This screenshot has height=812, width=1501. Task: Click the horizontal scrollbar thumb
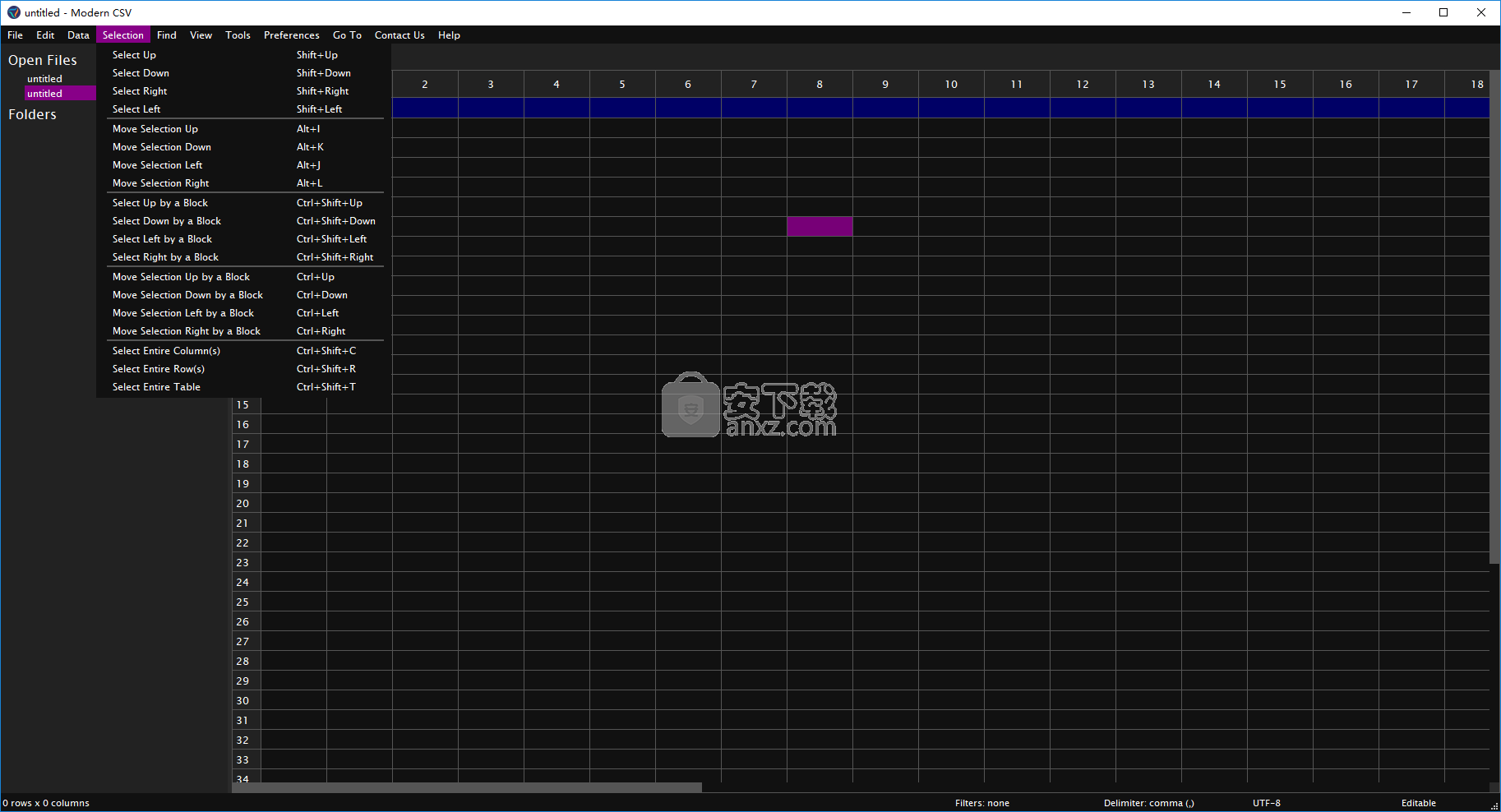tap(467, 787)
